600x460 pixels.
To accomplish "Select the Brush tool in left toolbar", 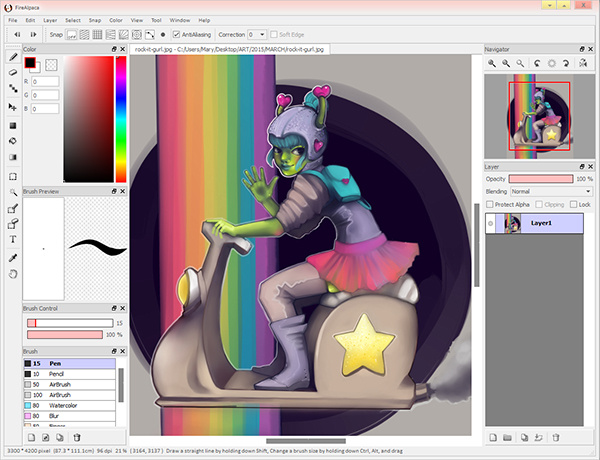I will [x=13, y=57].
